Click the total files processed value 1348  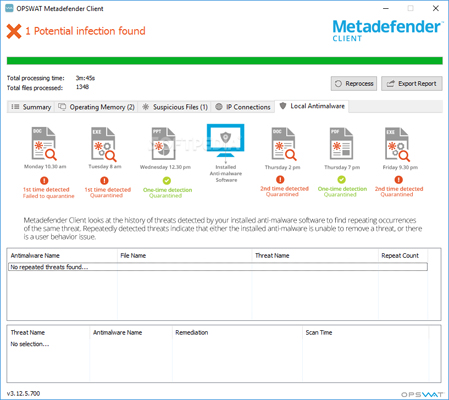[82, 87]
